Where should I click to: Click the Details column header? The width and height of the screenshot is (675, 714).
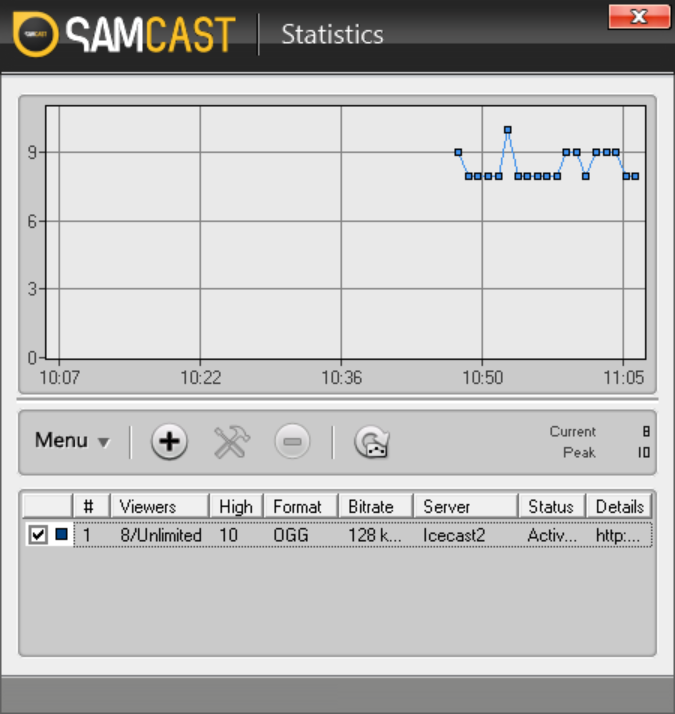[x=619, y=506]
